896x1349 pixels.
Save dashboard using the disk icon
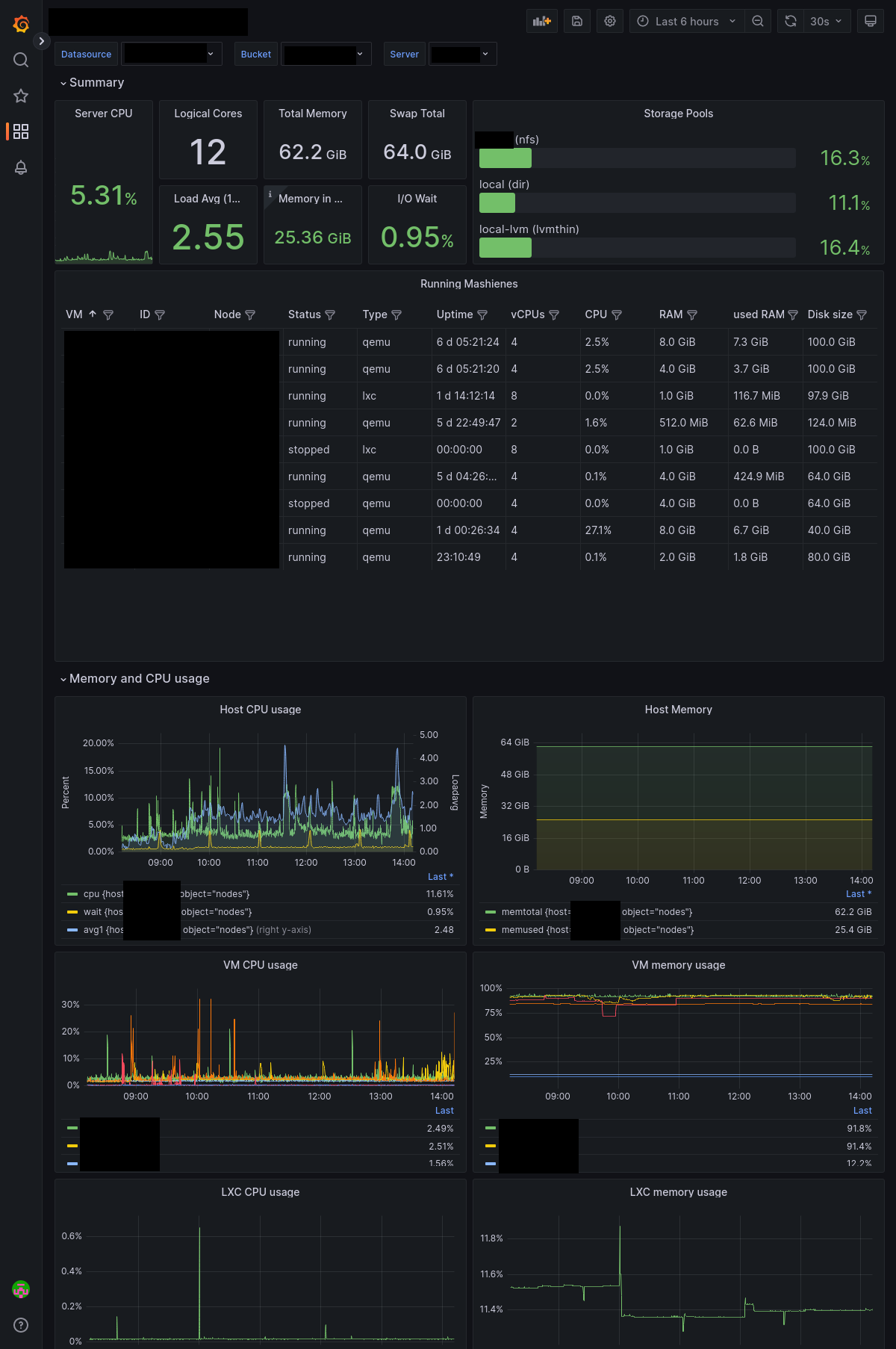[x=577, y=21]
